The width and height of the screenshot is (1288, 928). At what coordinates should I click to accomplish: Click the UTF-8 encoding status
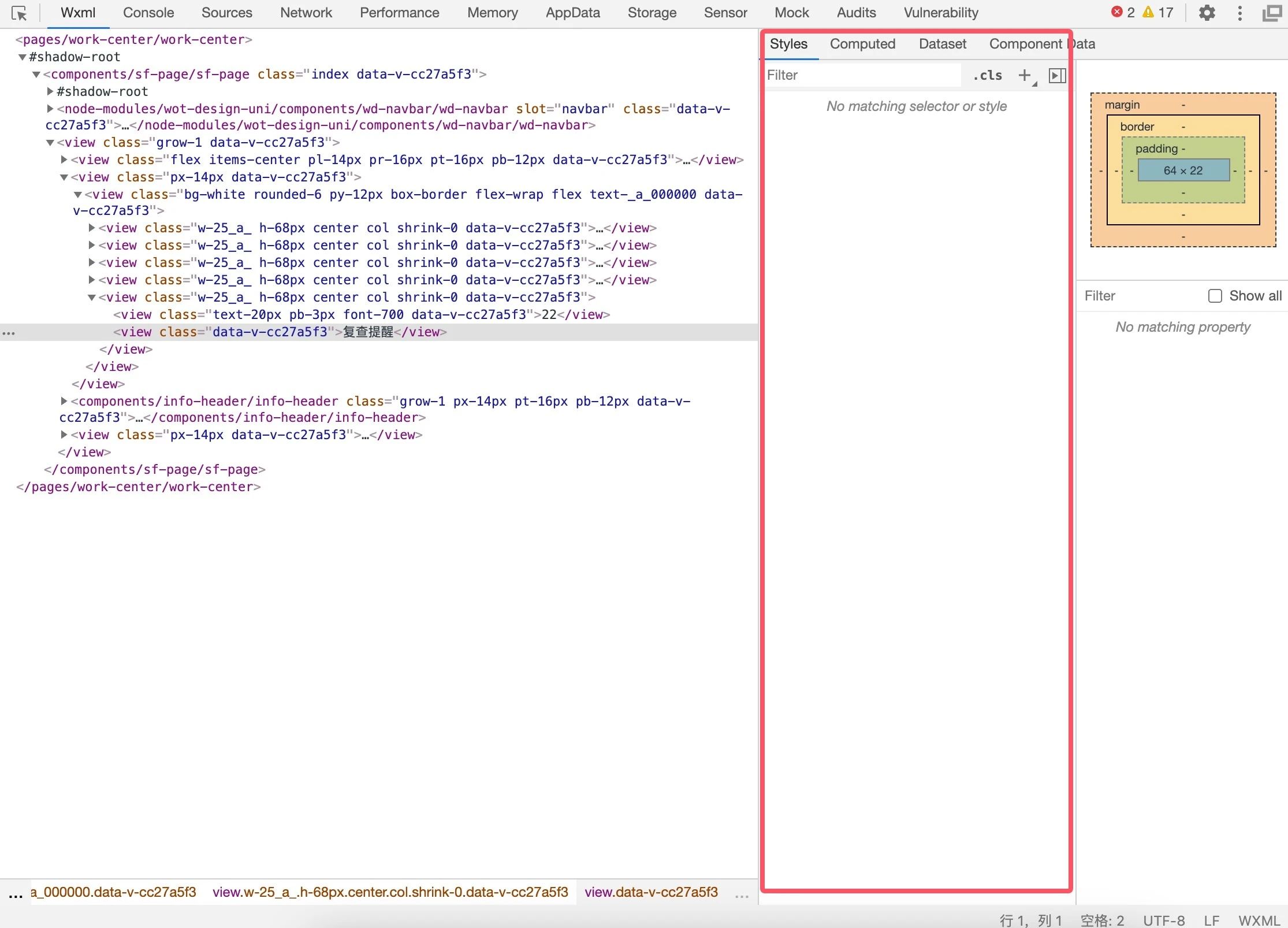tap(1164, 920)
